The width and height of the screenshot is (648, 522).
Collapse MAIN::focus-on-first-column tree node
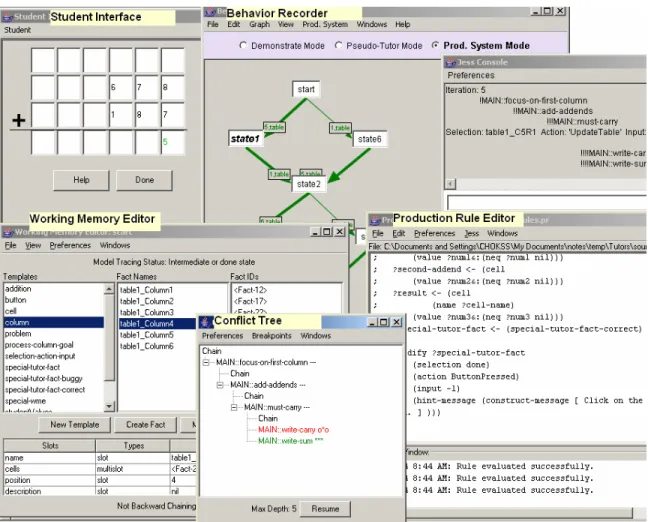pos(206,362)
